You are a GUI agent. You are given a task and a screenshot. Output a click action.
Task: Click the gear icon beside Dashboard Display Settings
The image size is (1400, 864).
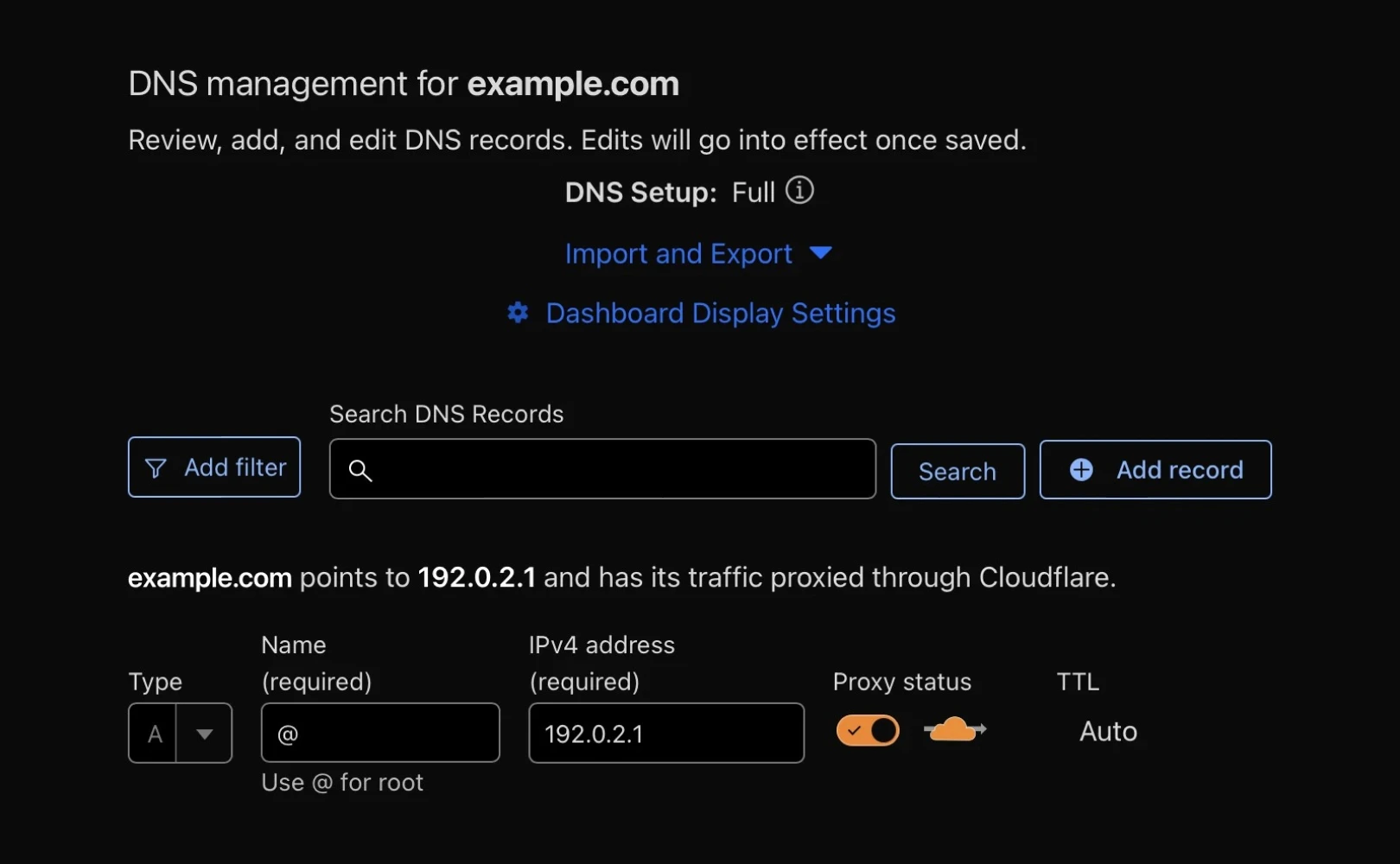click(518, 312)
